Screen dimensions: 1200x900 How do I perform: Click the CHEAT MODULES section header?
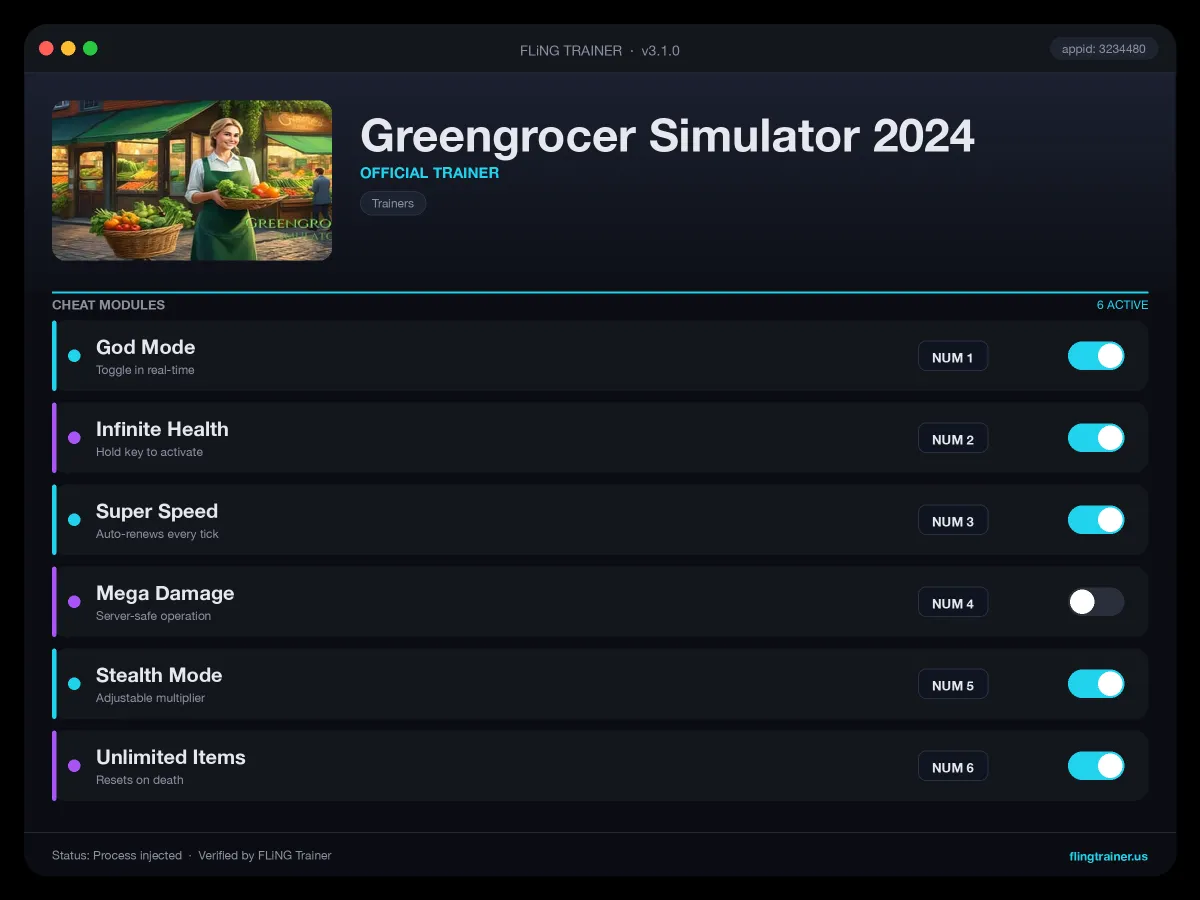coord(108,305)
